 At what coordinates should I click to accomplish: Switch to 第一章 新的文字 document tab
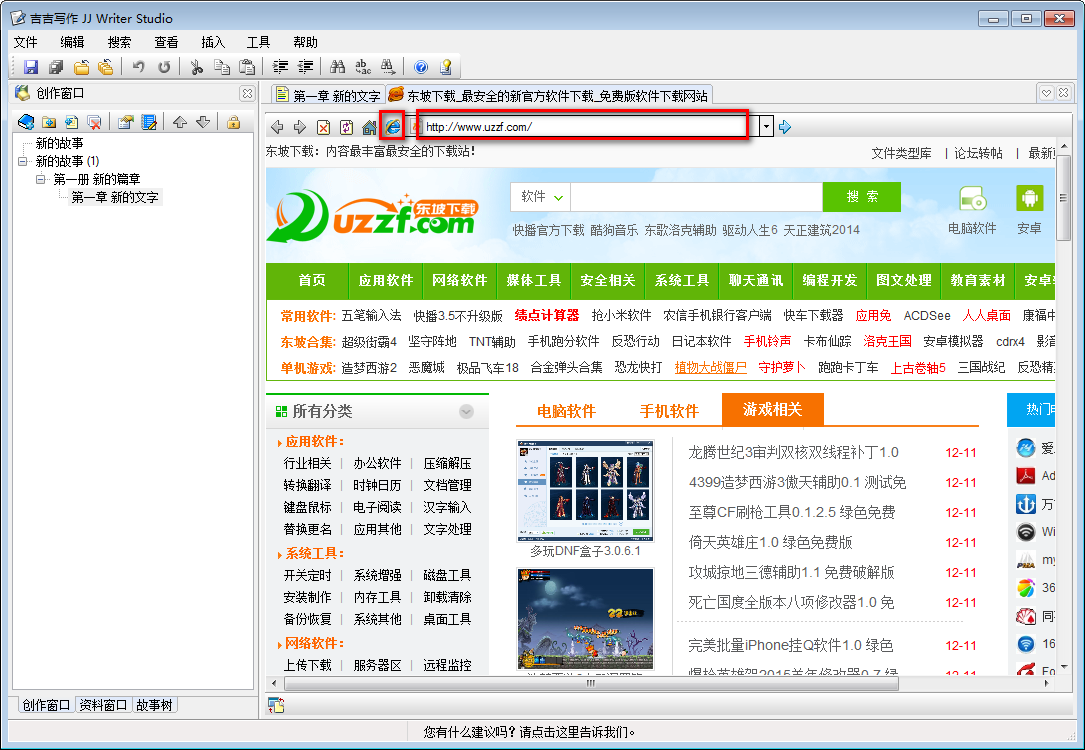click(x=327, y=95)
